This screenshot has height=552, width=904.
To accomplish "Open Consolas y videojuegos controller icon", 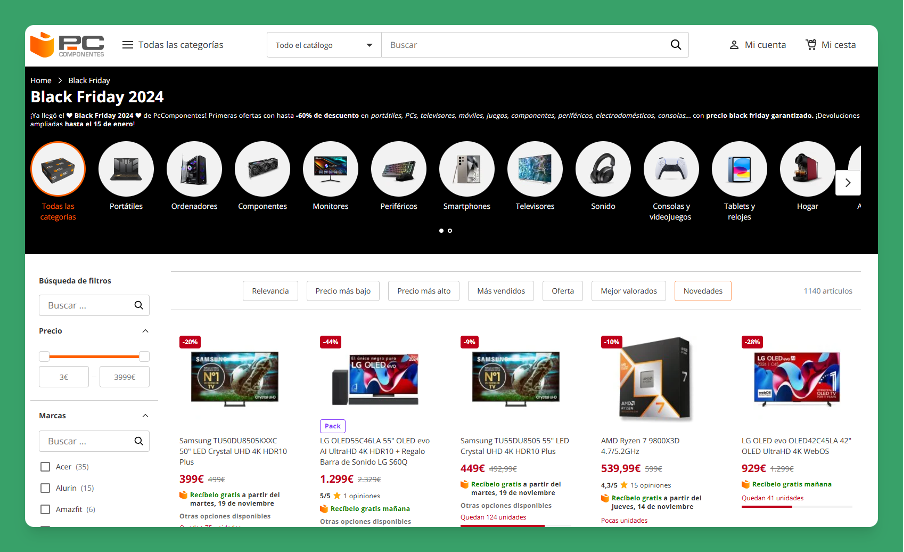I will coord(671,169).
